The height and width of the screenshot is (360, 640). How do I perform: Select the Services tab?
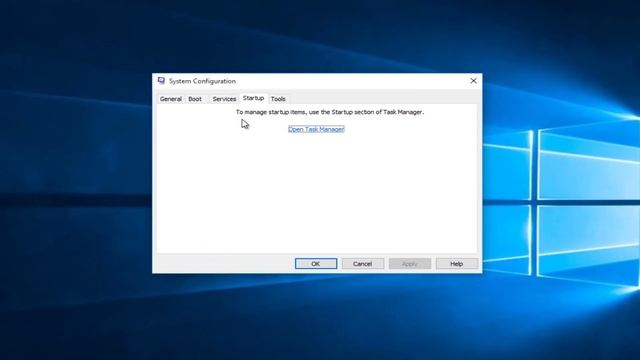224,99
